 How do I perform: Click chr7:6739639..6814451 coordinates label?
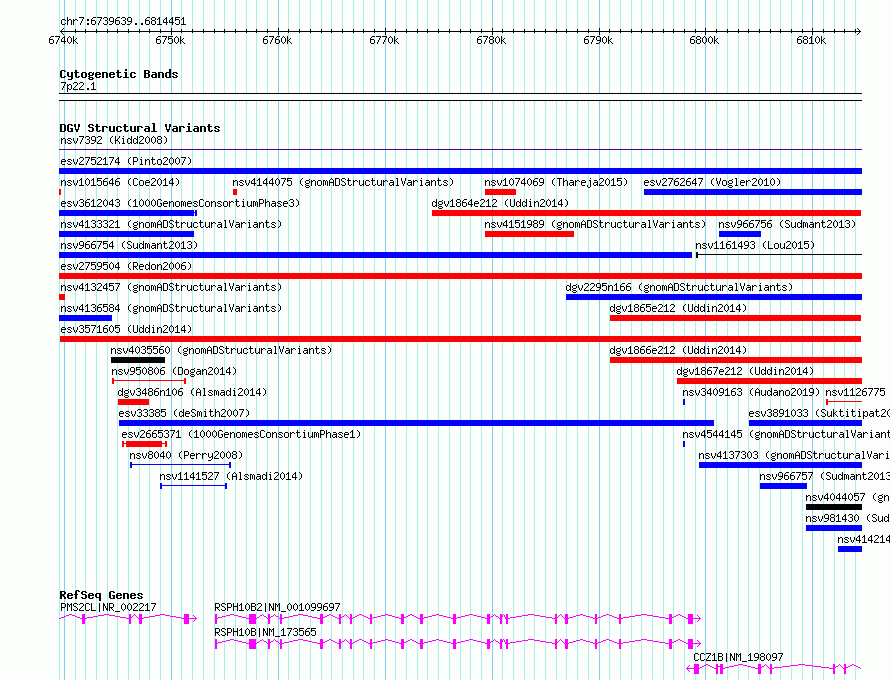coord(123,22)
